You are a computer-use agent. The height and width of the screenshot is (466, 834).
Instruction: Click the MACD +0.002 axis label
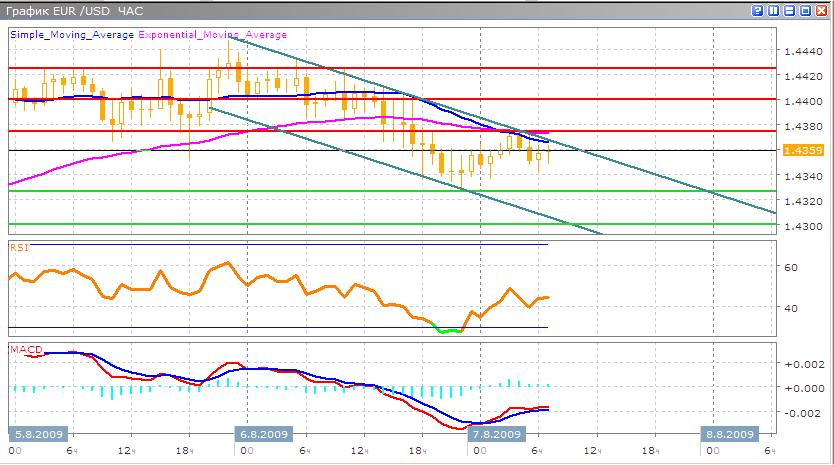coord(803,365)
